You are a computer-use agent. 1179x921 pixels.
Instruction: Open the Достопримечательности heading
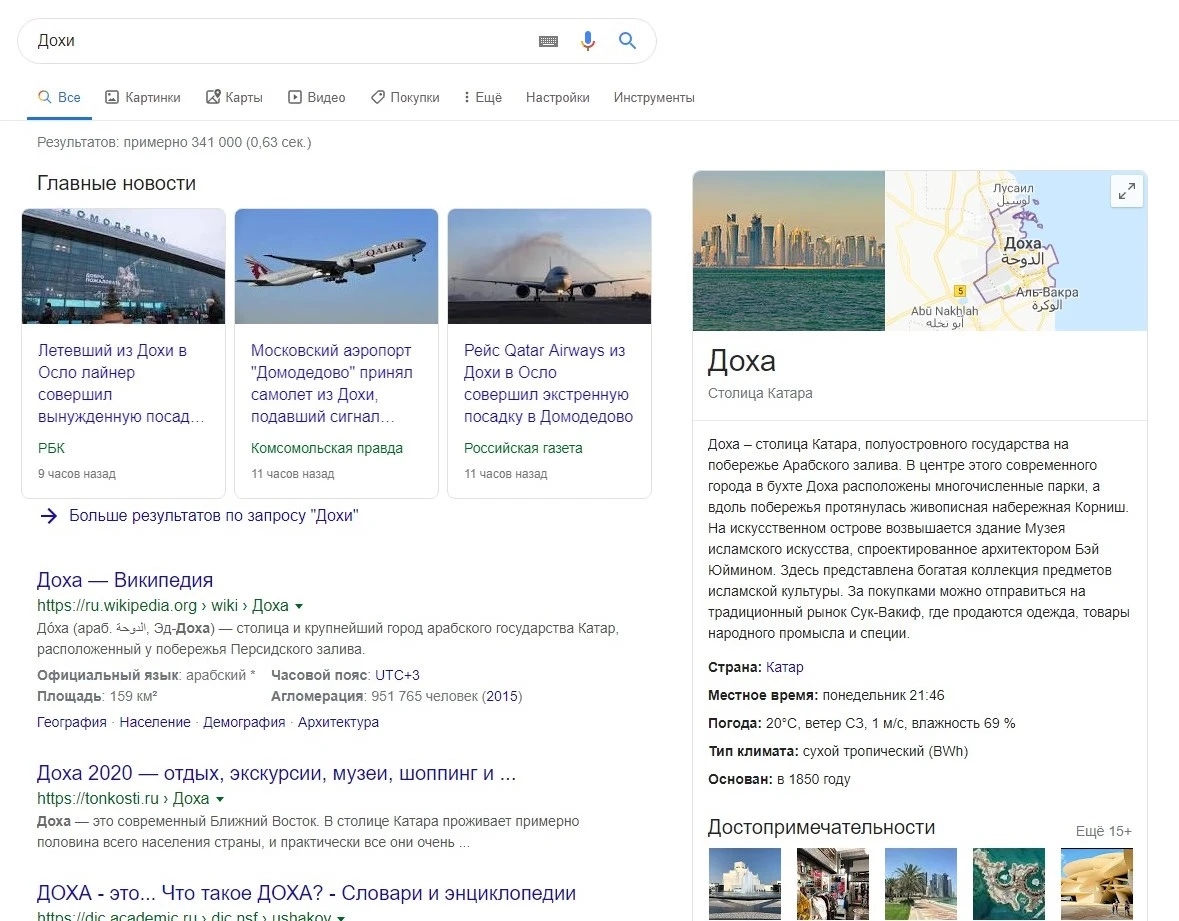pos(821,827)
